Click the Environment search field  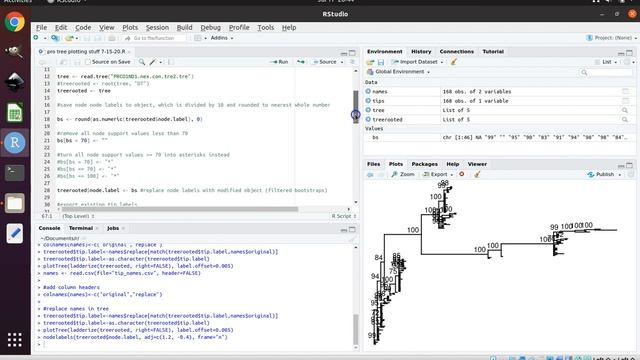coord(606,72)
